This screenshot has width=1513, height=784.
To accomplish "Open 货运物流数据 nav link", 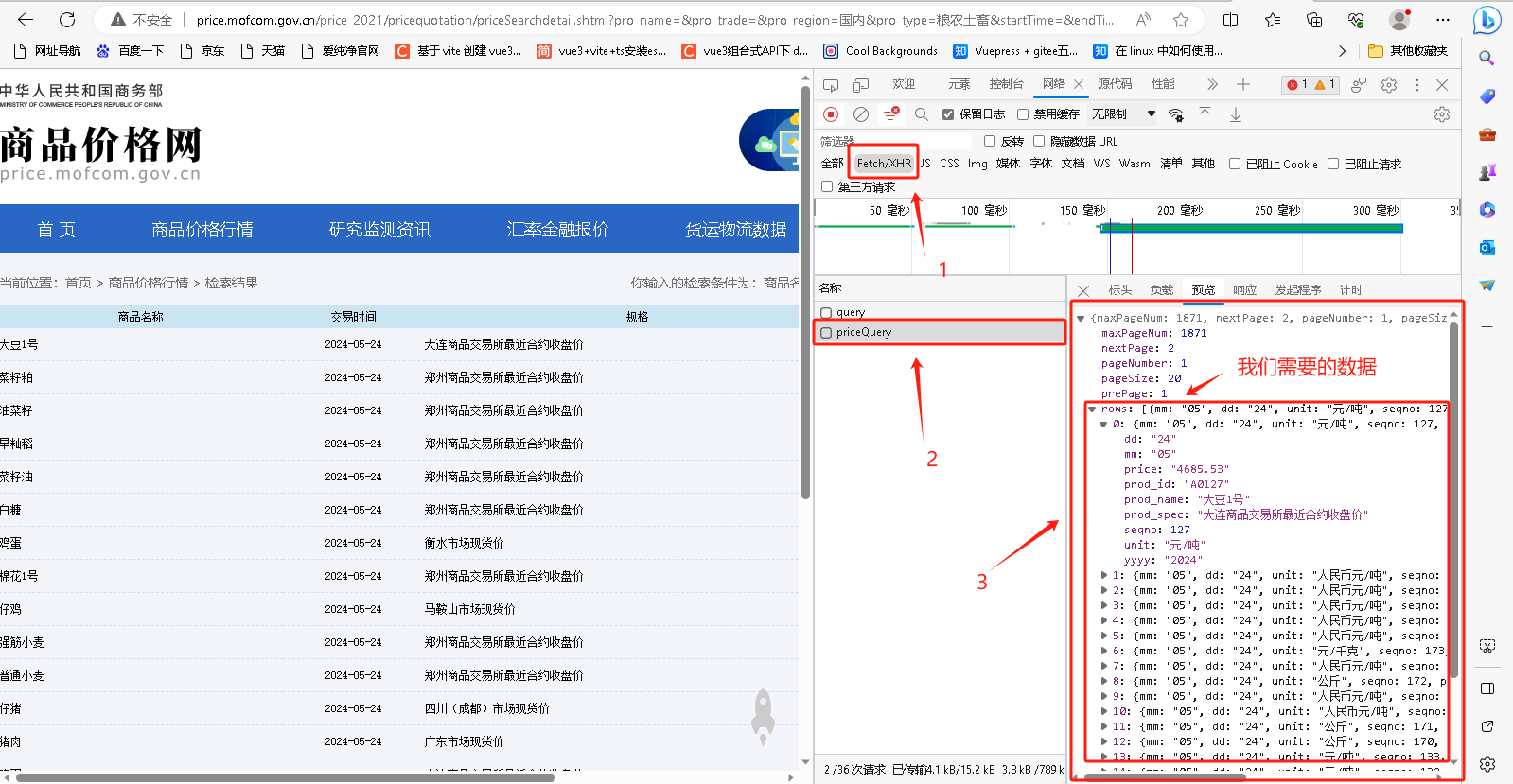I will click(x=736, y=230).
